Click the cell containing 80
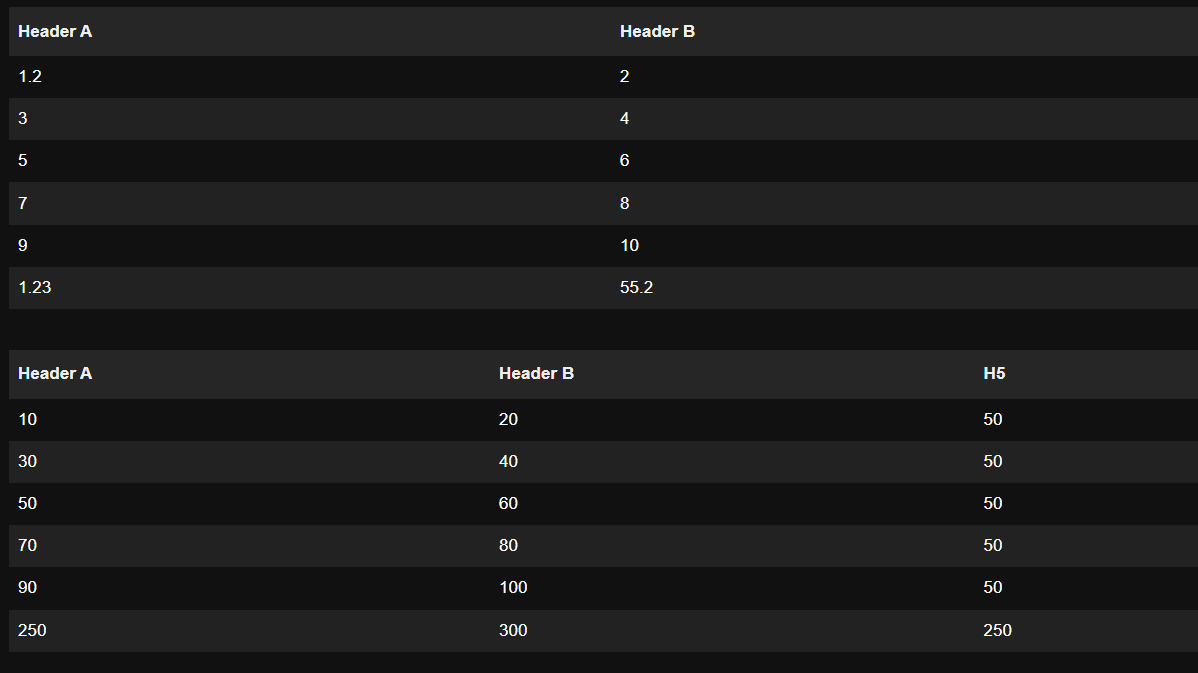 [508, 545]
